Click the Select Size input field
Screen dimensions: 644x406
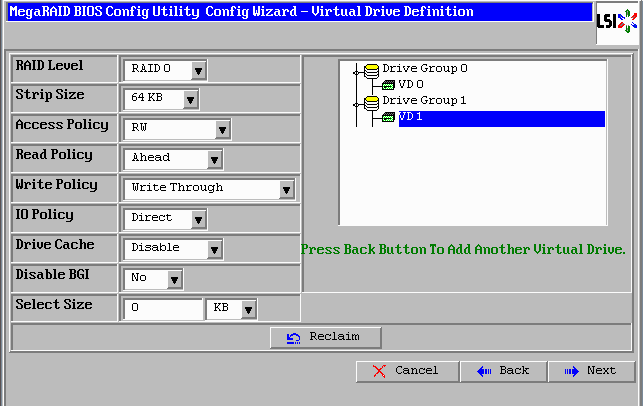coord(163,309)
